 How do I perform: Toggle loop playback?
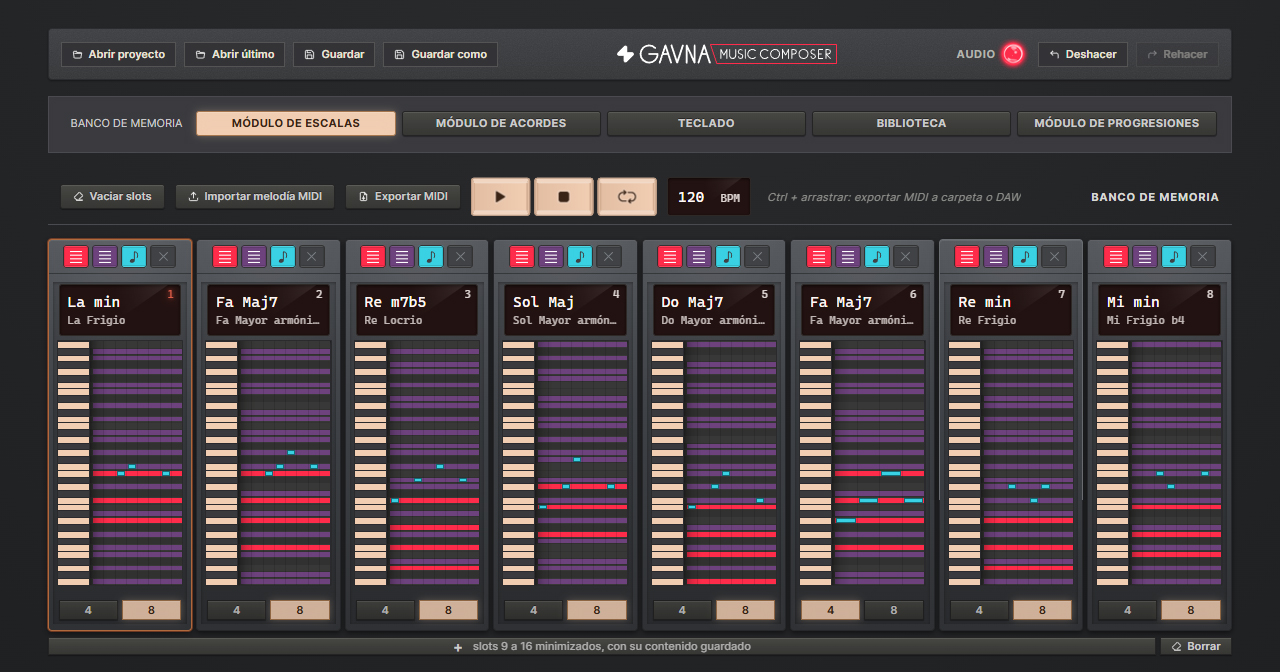[627, 197]
